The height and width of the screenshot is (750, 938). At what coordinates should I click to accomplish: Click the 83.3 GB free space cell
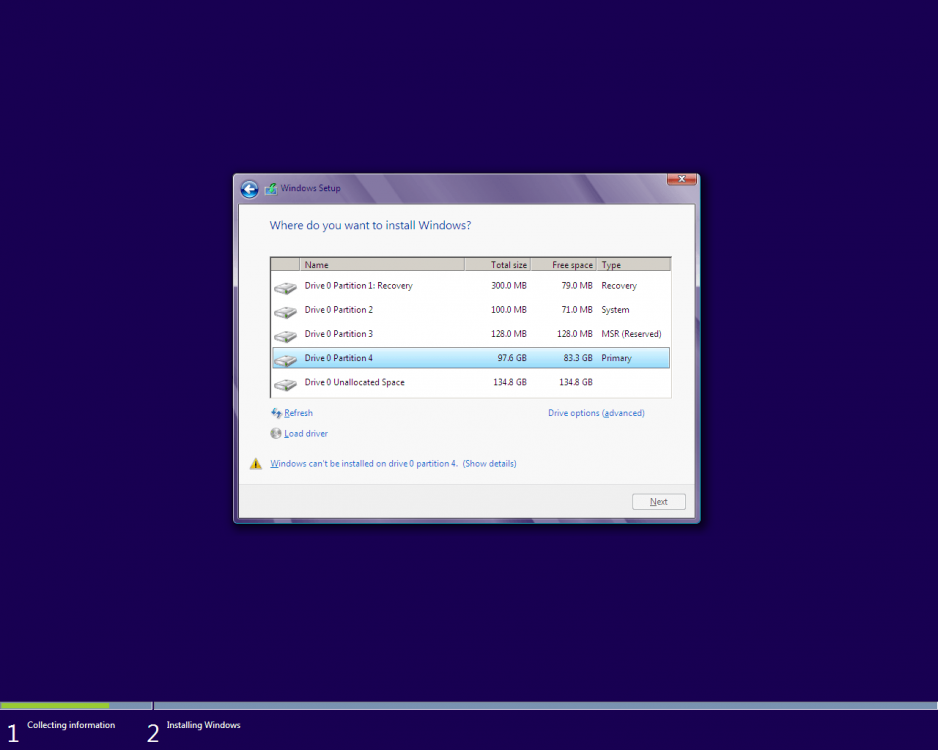pyautogui.click(x=578, y=358)
